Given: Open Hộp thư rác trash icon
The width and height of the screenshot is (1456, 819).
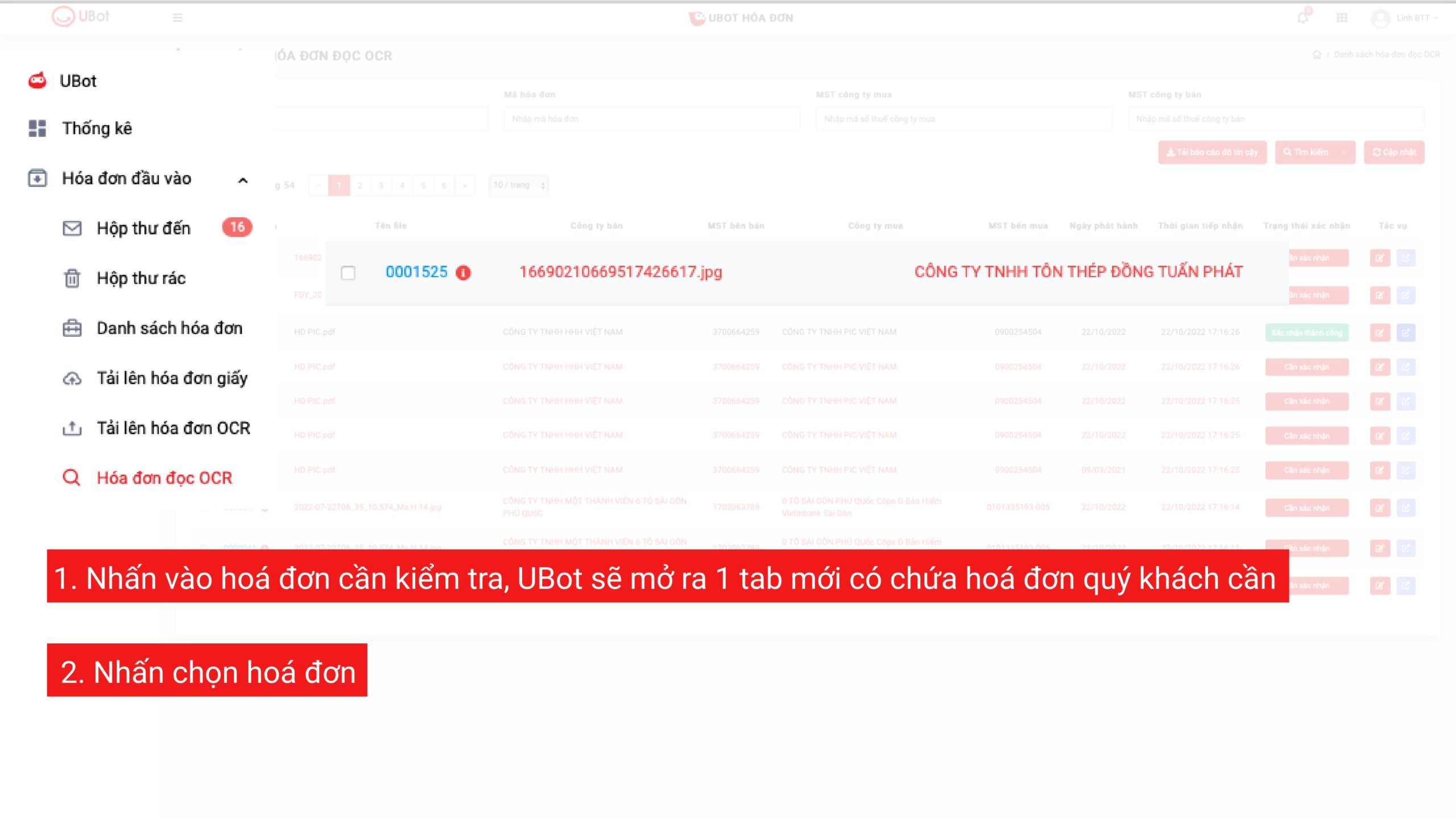Looking at the screenshot, I should point(72,279).
